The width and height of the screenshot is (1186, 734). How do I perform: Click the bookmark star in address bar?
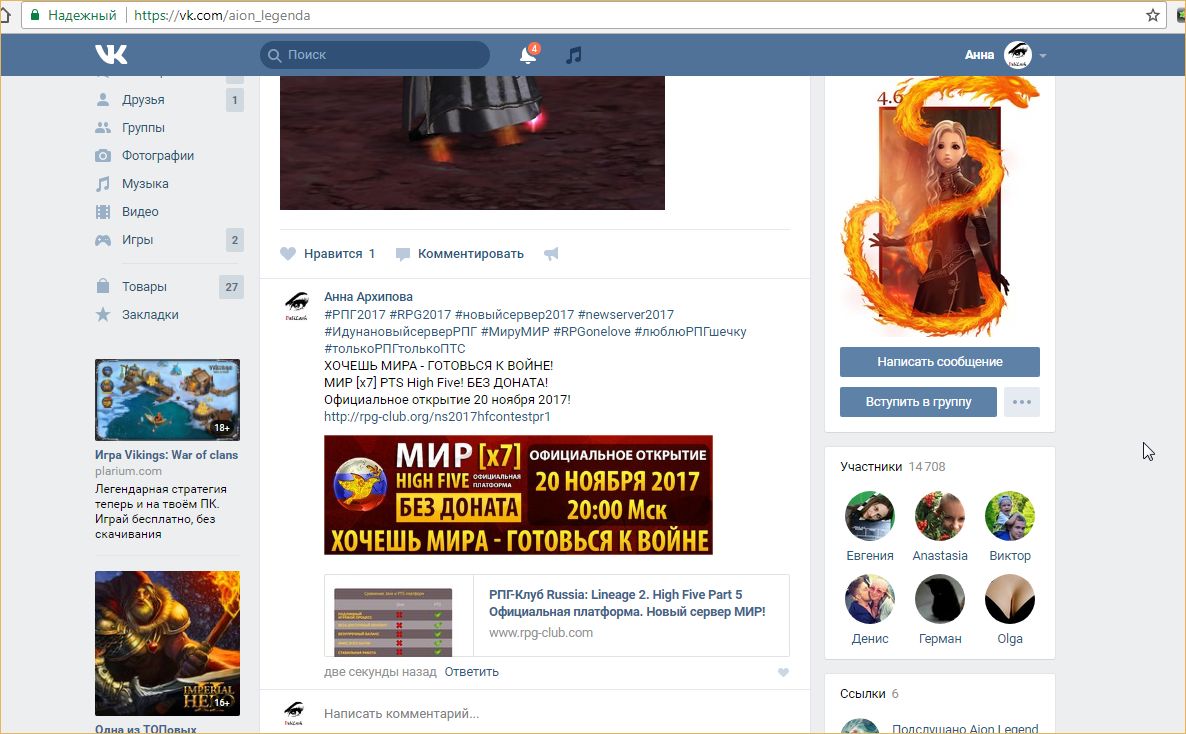click(x=1153, y=15)
